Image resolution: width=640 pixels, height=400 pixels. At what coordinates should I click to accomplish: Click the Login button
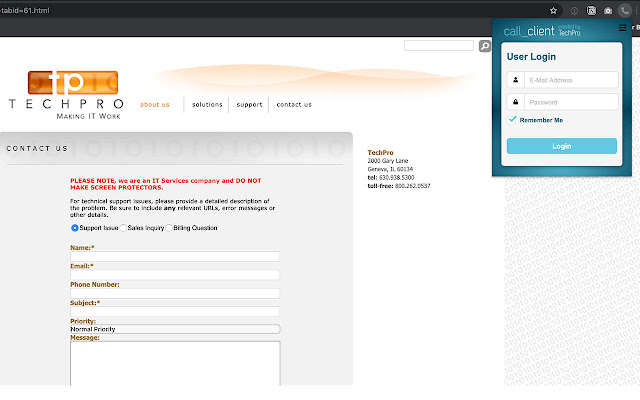click(562, 146)
